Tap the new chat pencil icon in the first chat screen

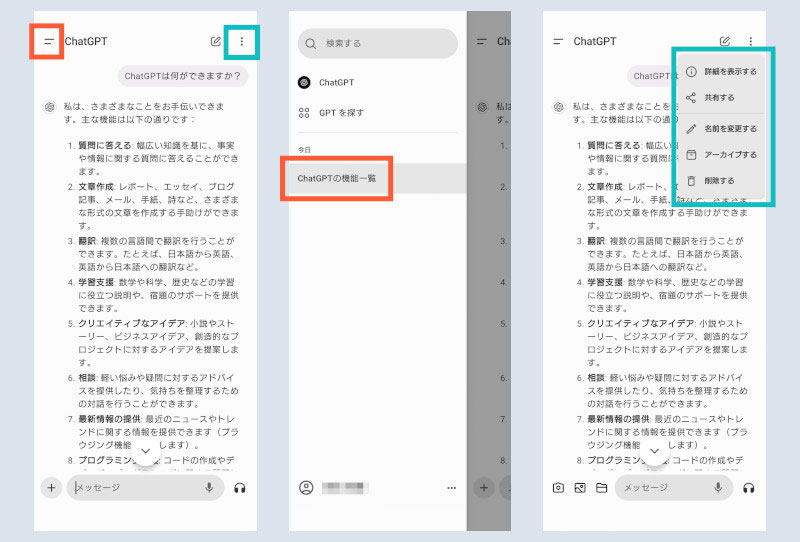click(216, 41)
